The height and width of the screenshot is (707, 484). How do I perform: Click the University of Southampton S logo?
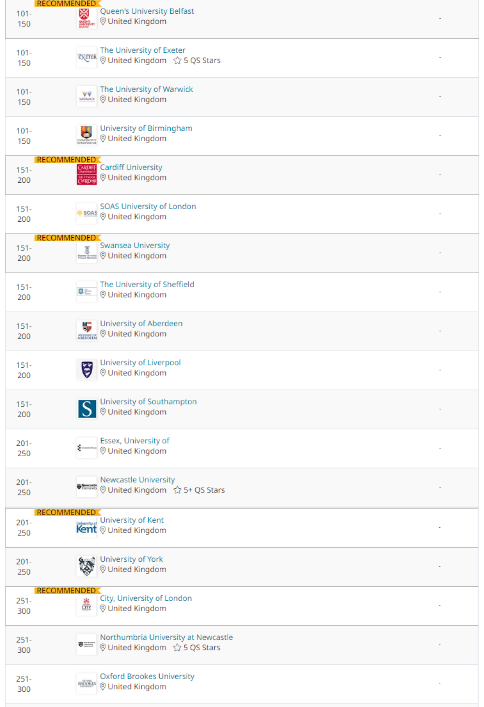87,409
